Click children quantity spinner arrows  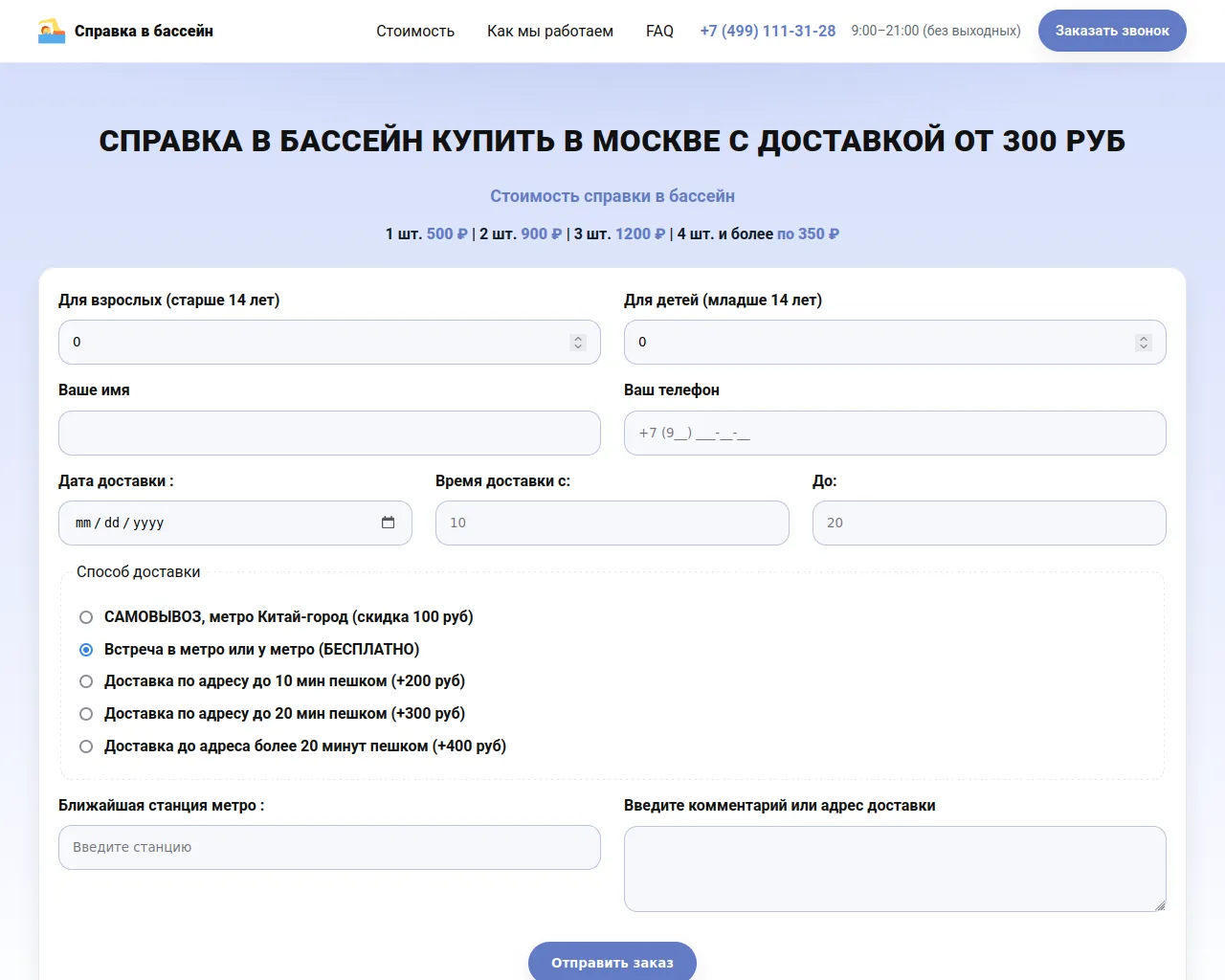point(1143,343)
